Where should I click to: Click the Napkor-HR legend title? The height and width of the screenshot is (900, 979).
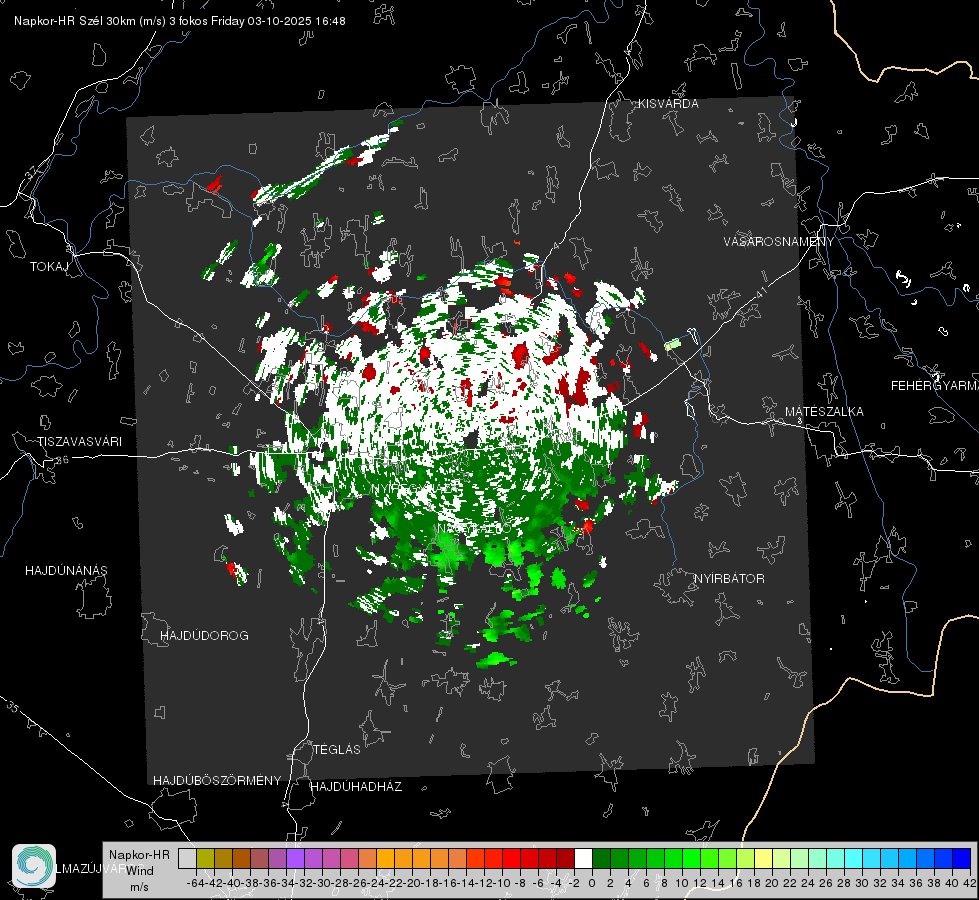[139, 855]
